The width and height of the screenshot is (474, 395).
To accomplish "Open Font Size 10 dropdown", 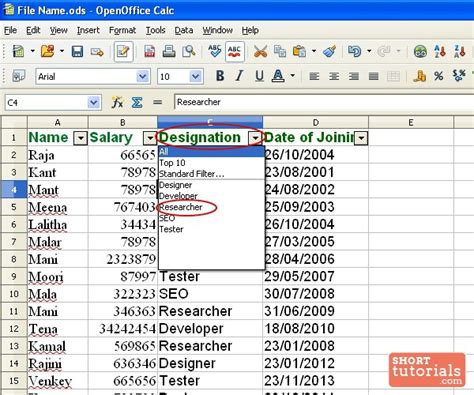I will click(196, 77).
